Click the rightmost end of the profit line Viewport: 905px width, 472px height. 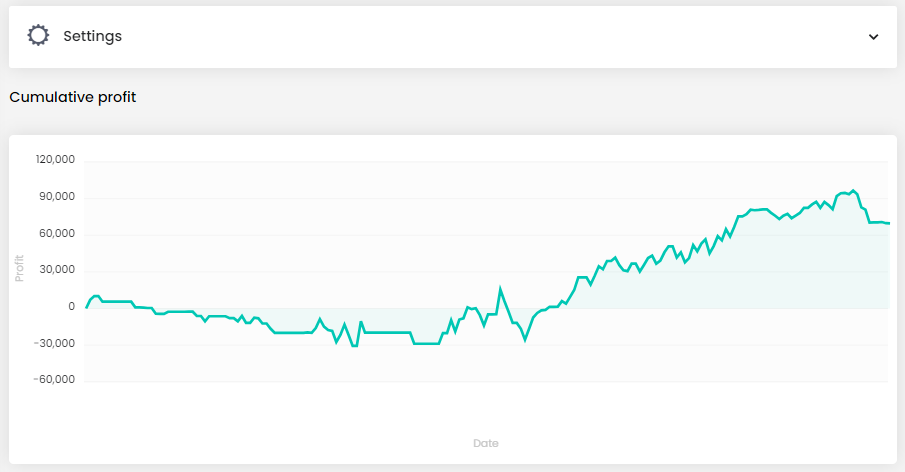point(888,223)
